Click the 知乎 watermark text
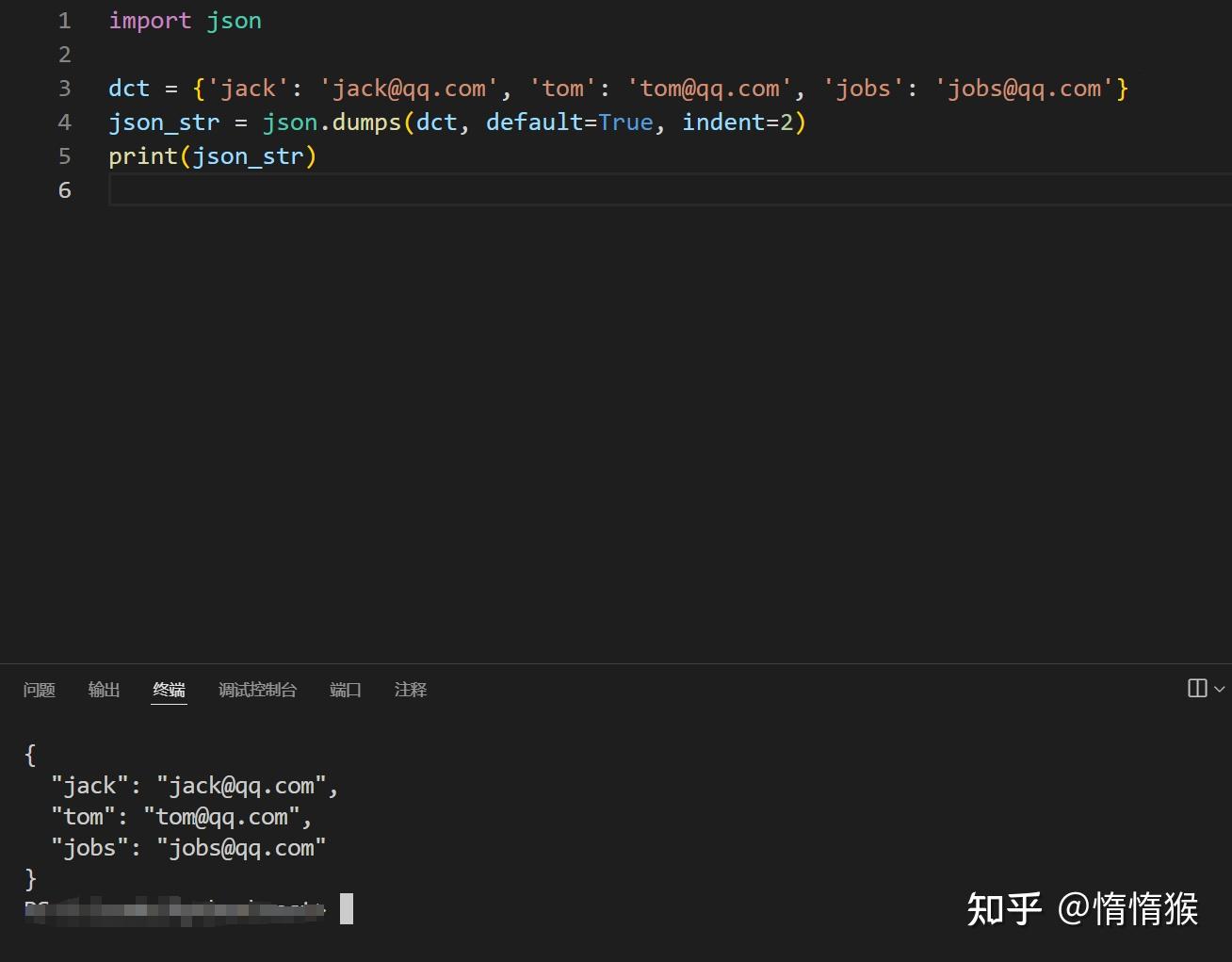This screenshot has width=1232, height=962. (x=1004, y=909)
